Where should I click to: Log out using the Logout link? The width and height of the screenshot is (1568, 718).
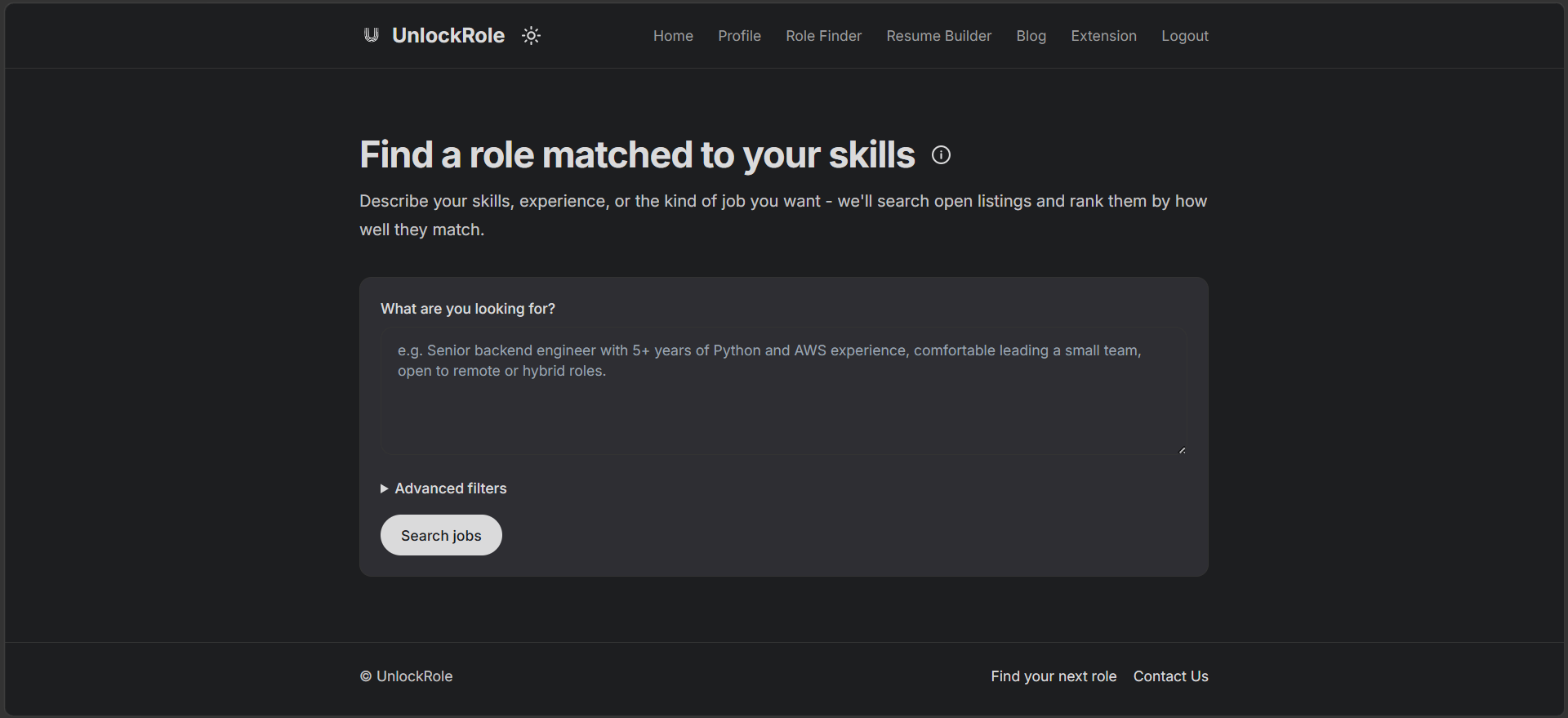tap(1184, 36)
